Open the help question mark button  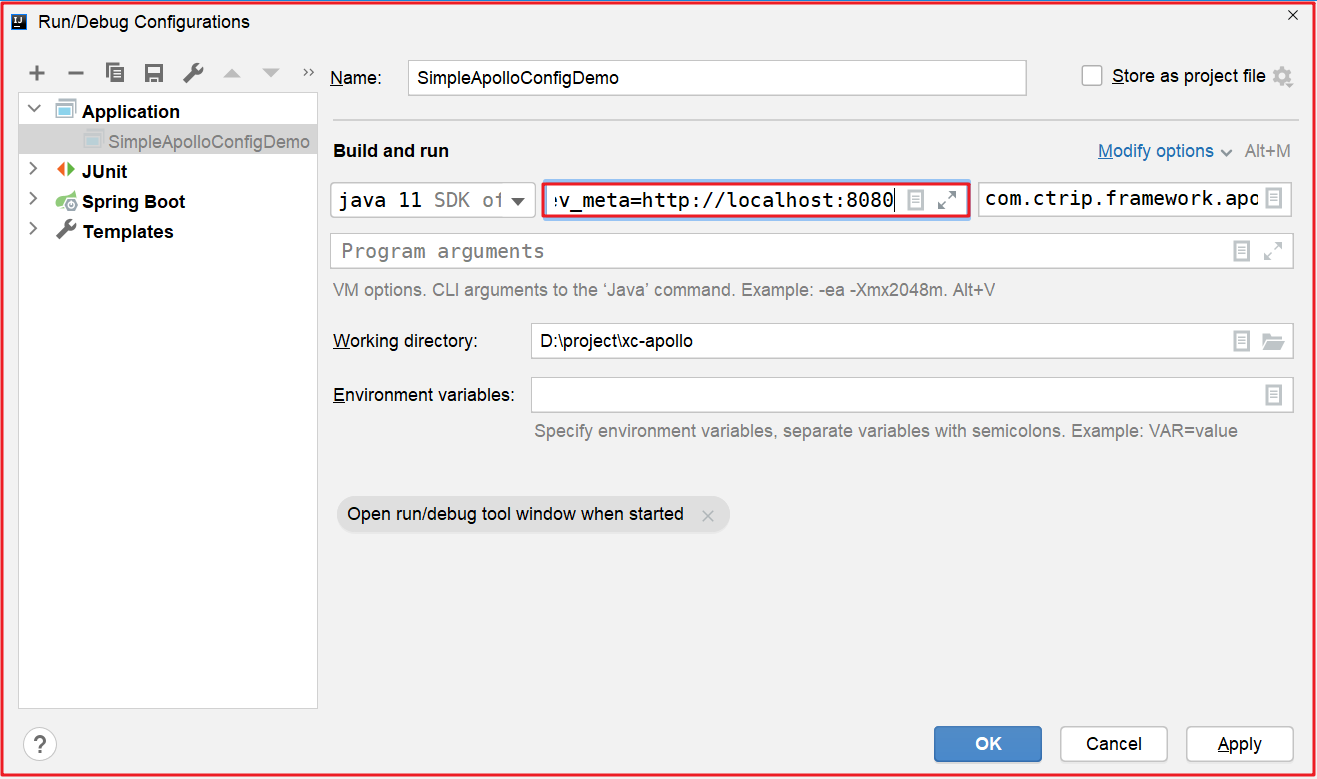(x=40, y=744)
